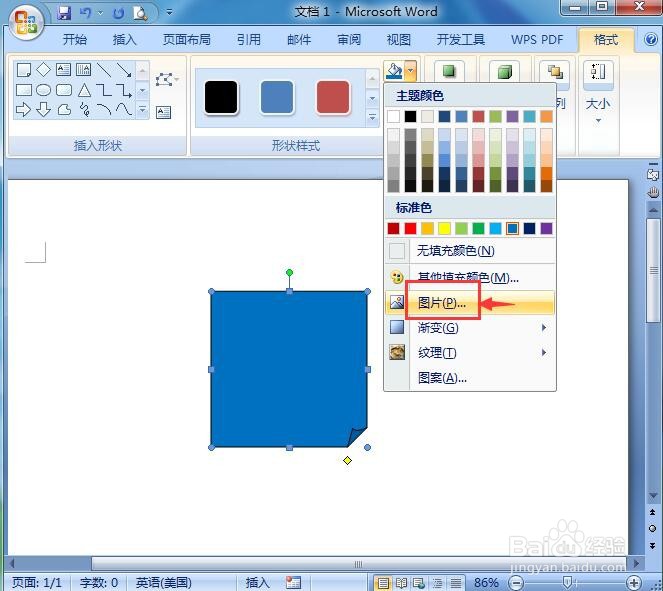This screenshot has width=663, height=591.
Task: Click the 86% zoom level
Action: click(x=485, y=583)
